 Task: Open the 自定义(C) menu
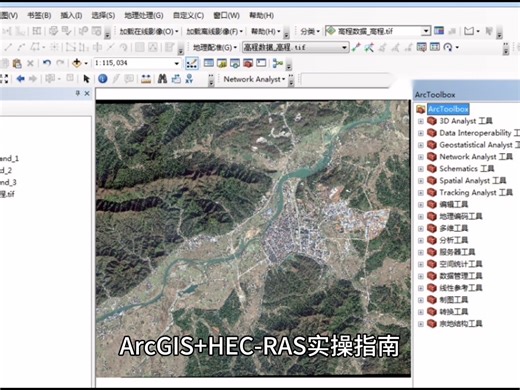click(188, 15)
